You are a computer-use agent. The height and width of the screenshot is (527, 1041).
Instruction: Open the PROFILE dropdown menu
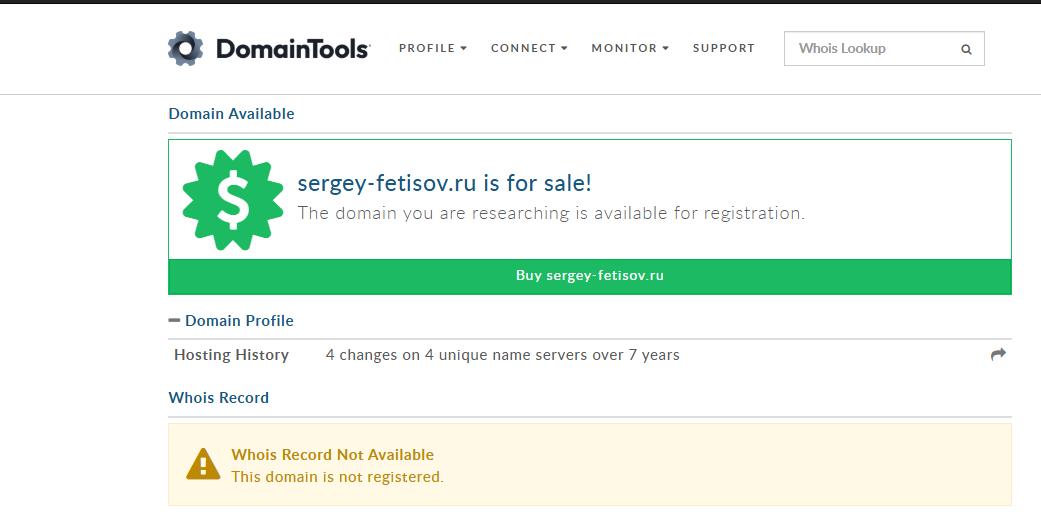(x=433, y=48)
